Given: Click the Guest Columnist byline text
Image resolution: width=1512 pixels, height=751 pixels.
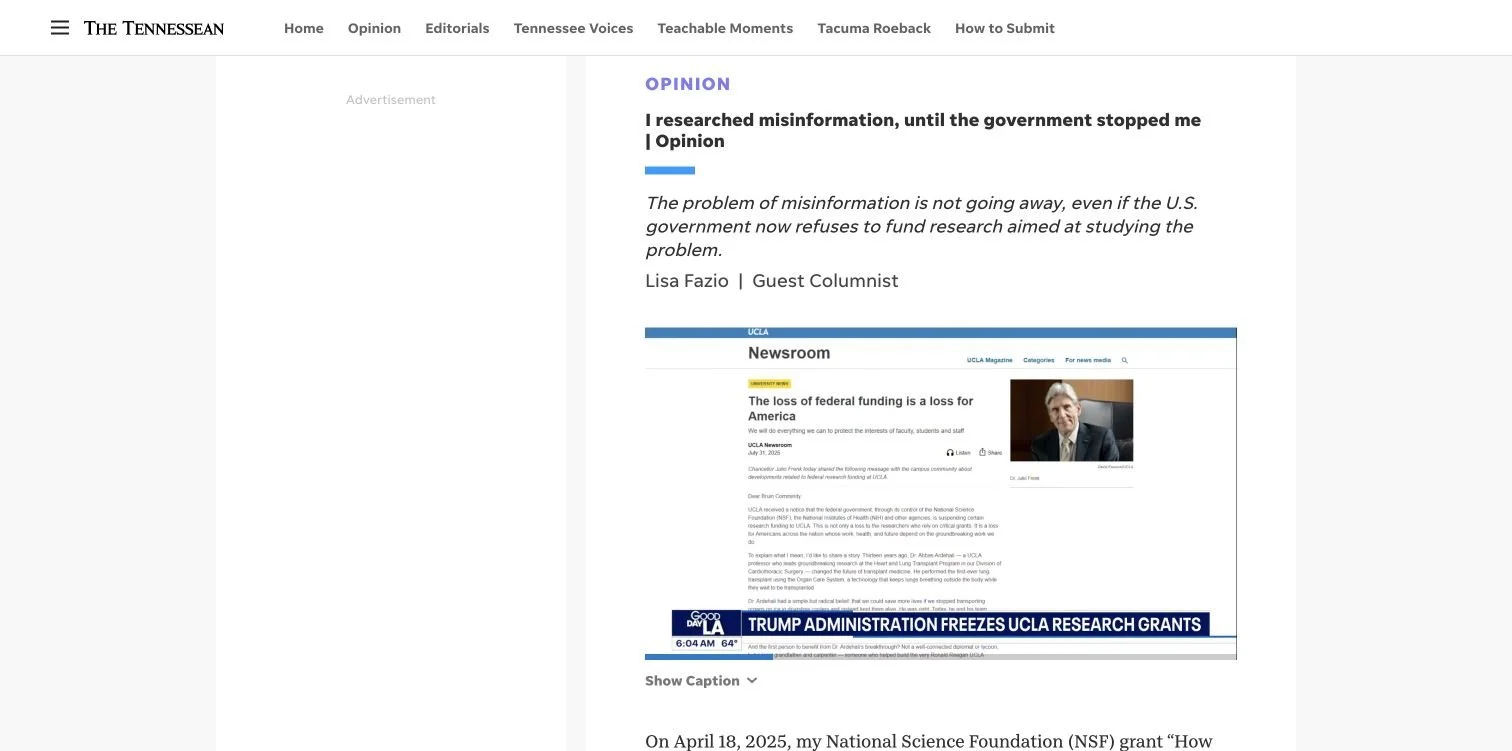Looking at the screenshot, I should point(825,281).
